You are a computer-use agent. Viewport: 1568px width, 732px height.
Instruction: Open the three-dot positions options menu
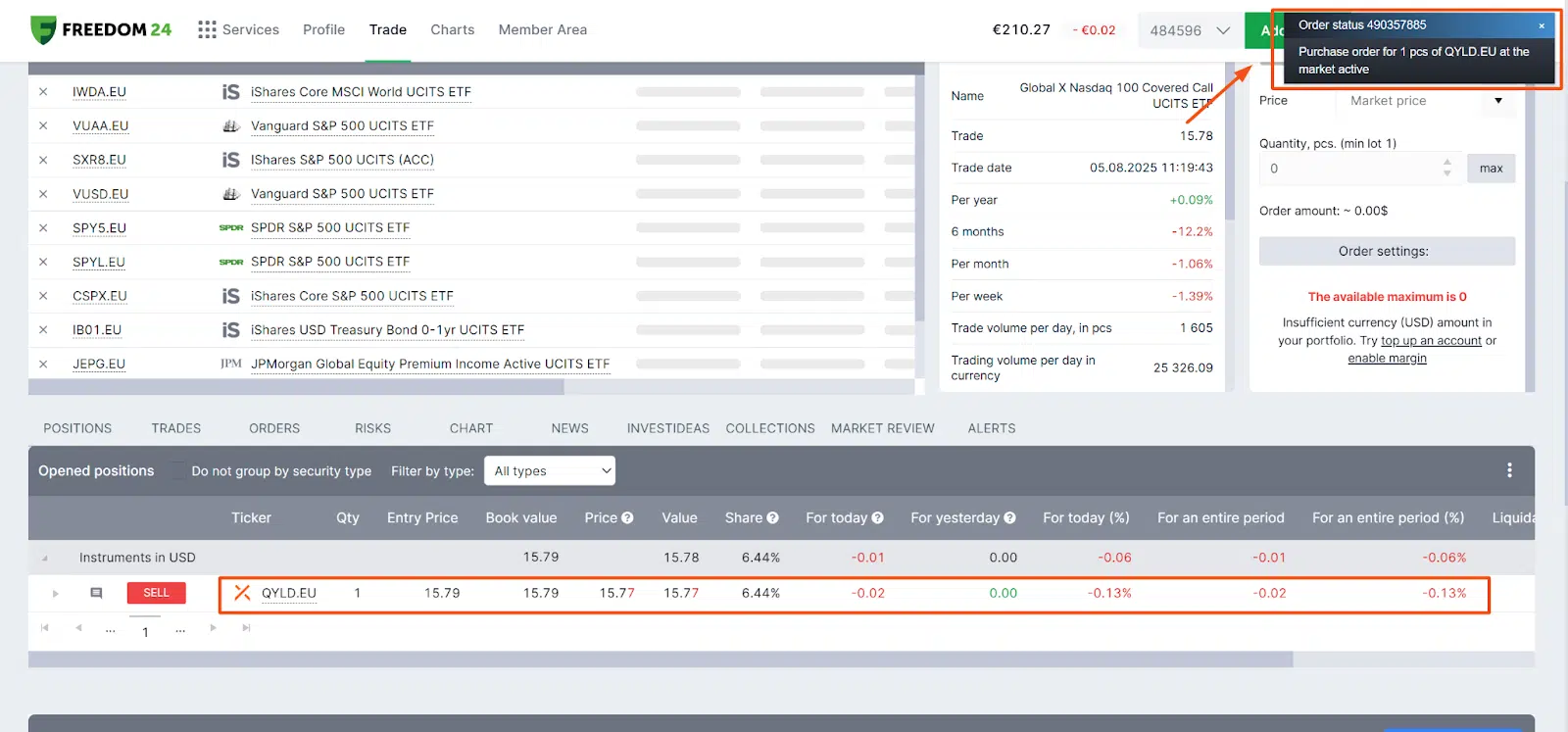click(x=1509, y=470)
